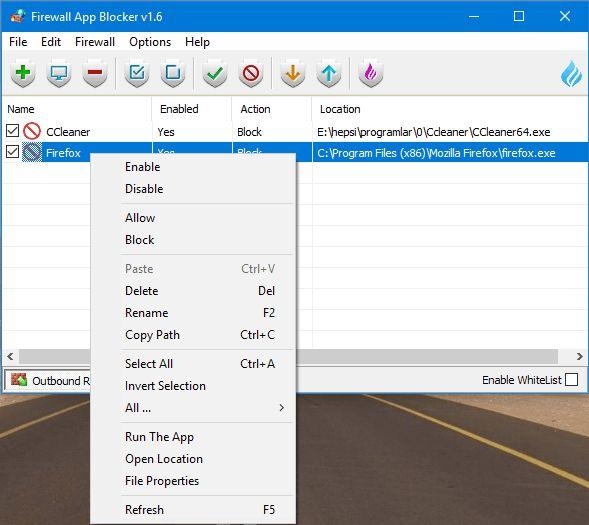Click the red minus Delete icon
Screen dimensions: 589x525
(95, 73)
